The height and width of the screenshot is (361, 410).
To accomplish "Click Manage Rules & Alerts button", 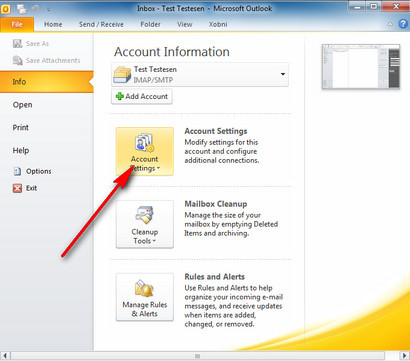I will 145,297.
